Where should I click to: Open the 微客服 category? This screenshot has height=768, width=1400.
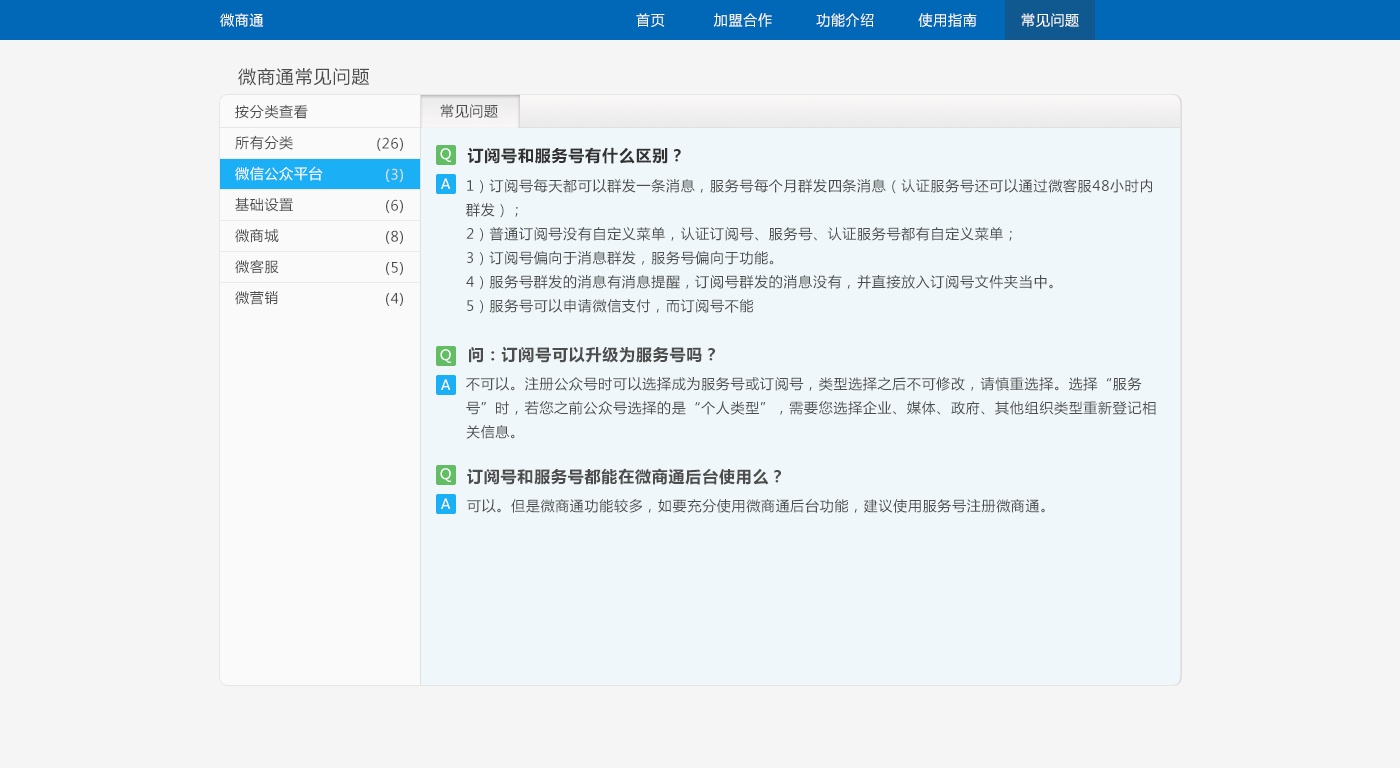[320, 267]
